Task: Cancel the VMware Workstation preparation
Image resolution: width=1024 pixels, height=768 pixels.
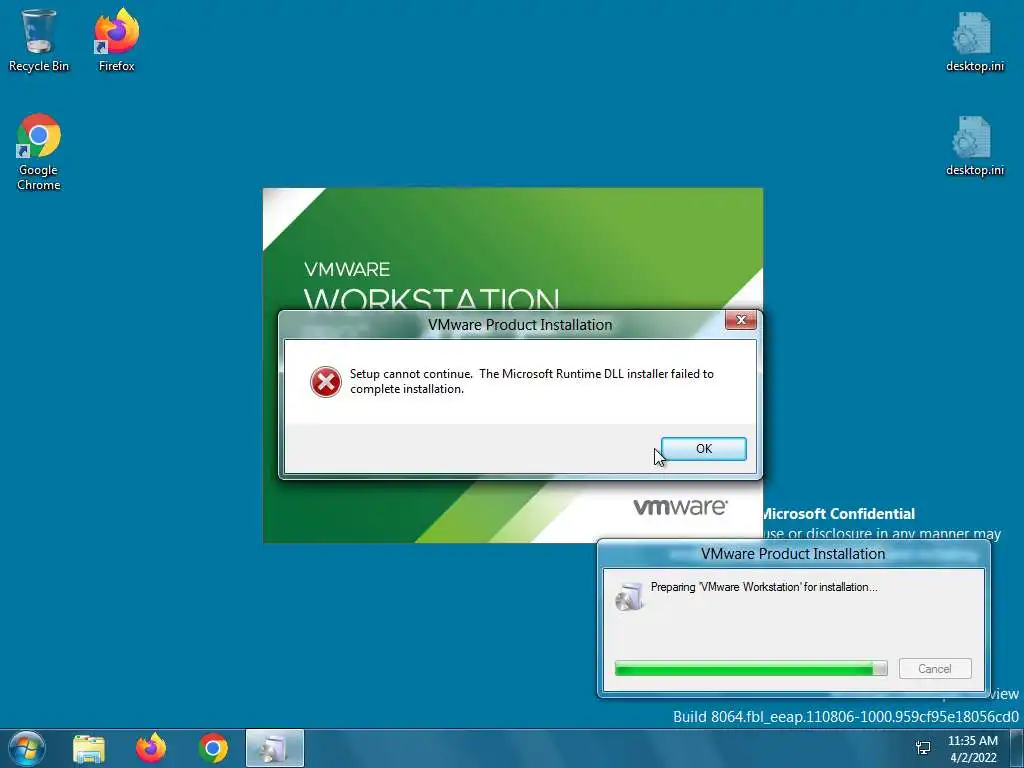Action: click(x=935, y=669)
